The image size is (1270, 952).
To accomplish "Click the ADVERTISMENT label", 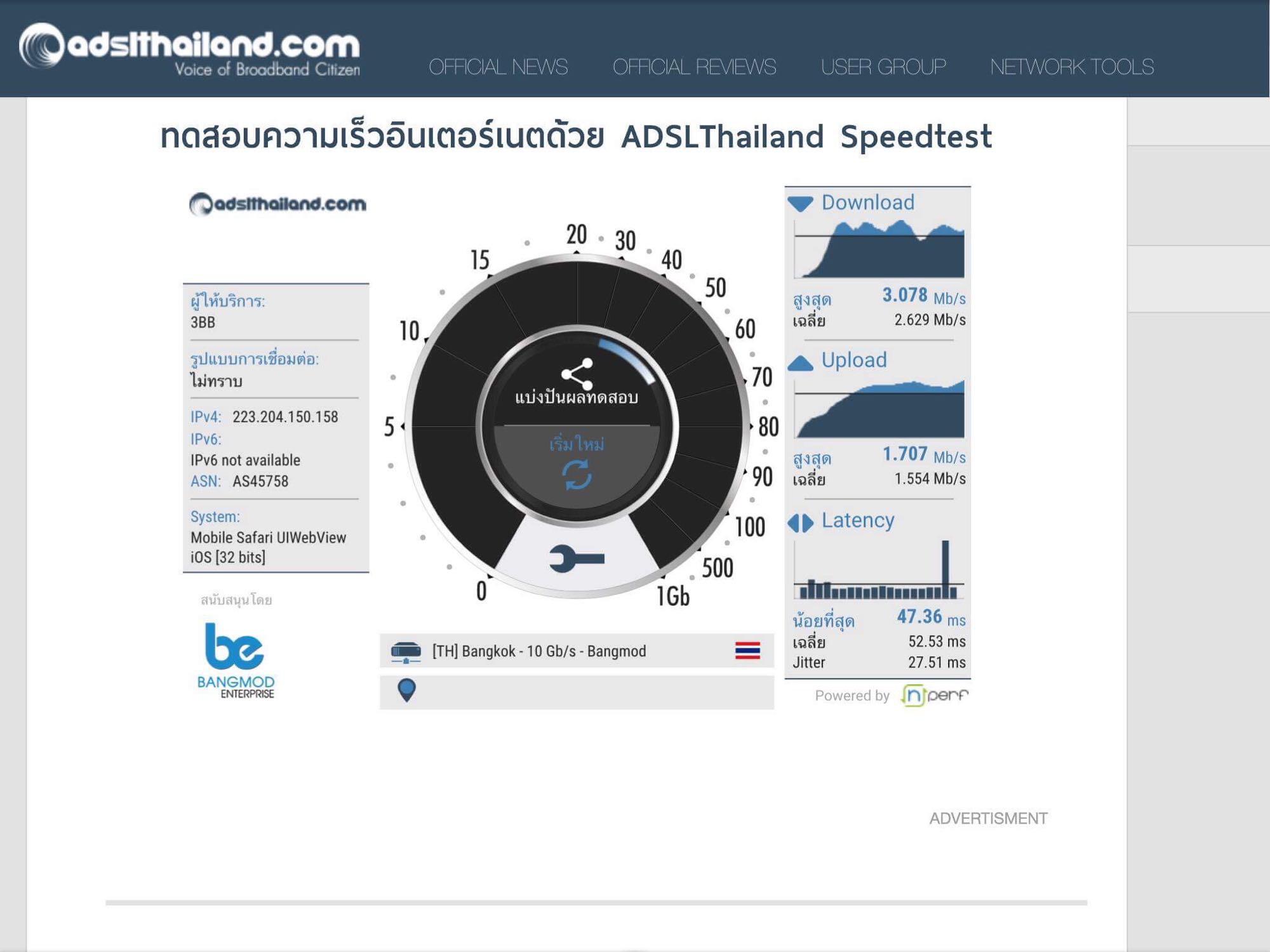I will (x=989, y=819).
